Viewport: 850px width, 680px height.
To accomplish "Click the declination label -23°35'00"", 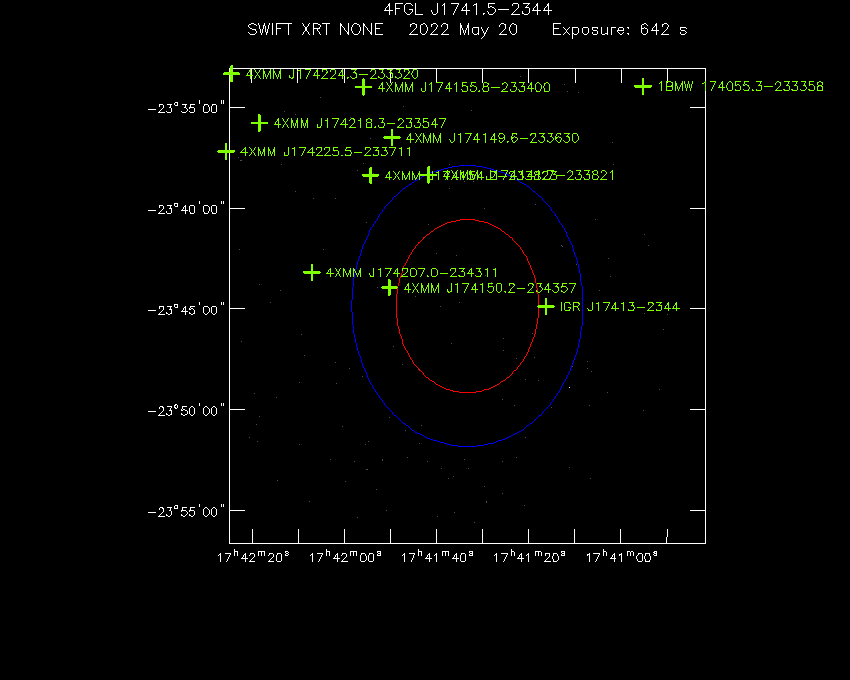I will pyautogui.click(x=186, y=108).
